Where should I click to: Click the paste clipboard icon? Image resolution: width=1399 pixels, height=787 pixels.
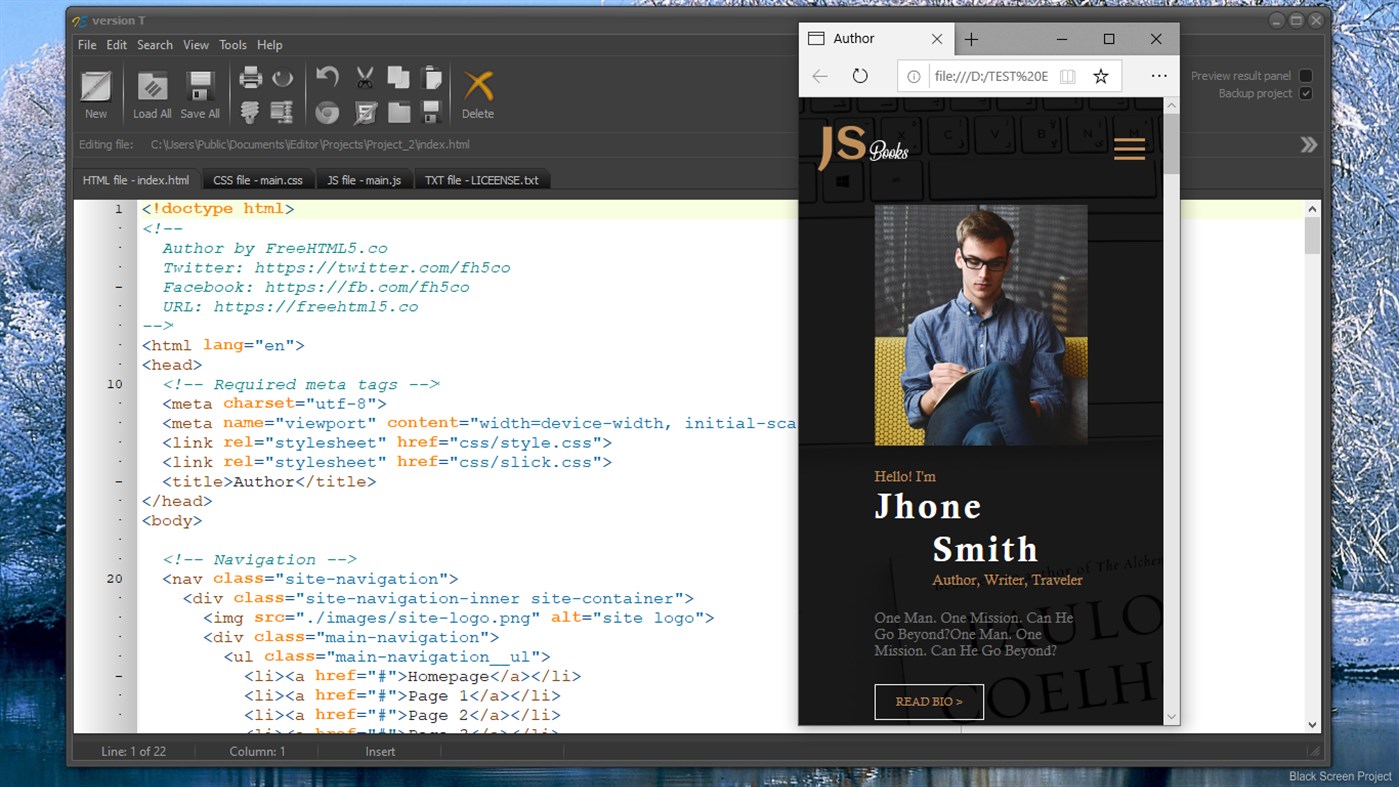432,77
